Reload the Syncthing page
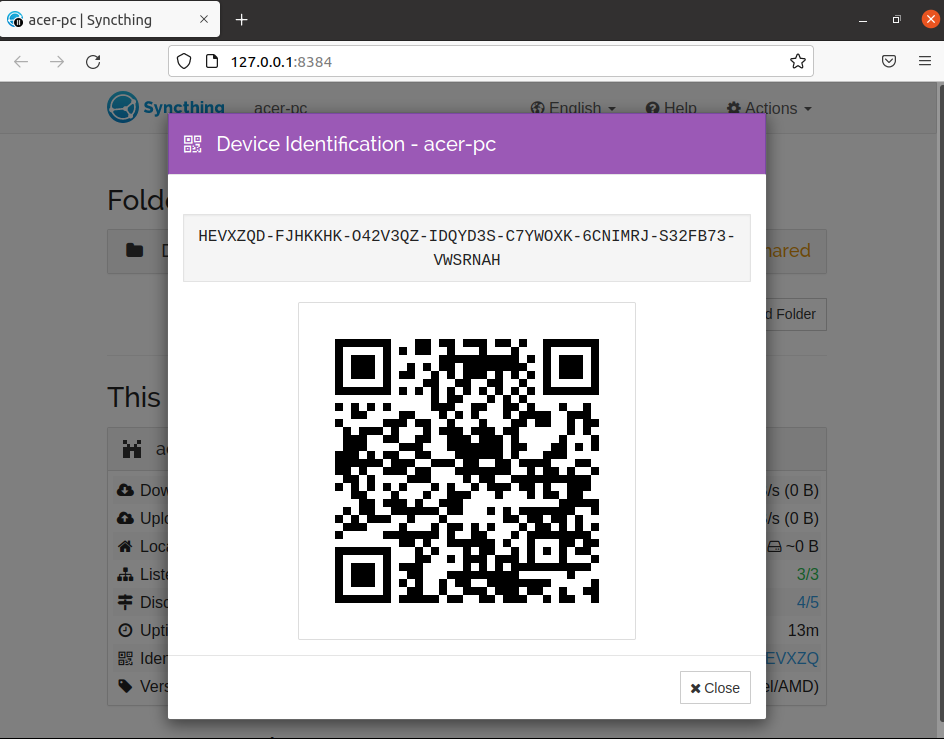 [x=93, y=61]
